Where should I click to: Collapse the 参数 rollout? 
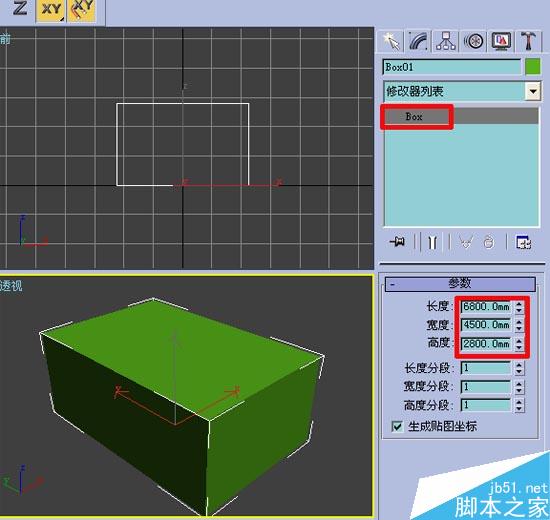pos(460,284)
